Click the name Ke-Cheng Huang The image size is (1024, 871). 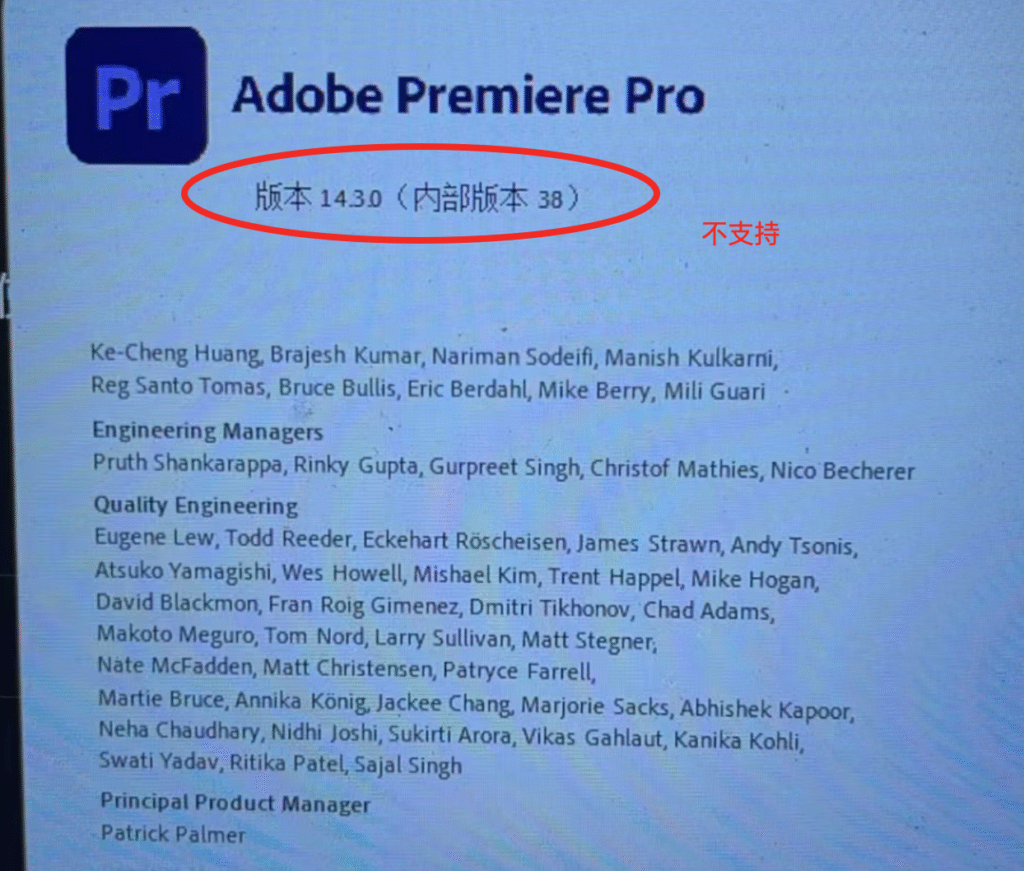(x=176, y=353)
